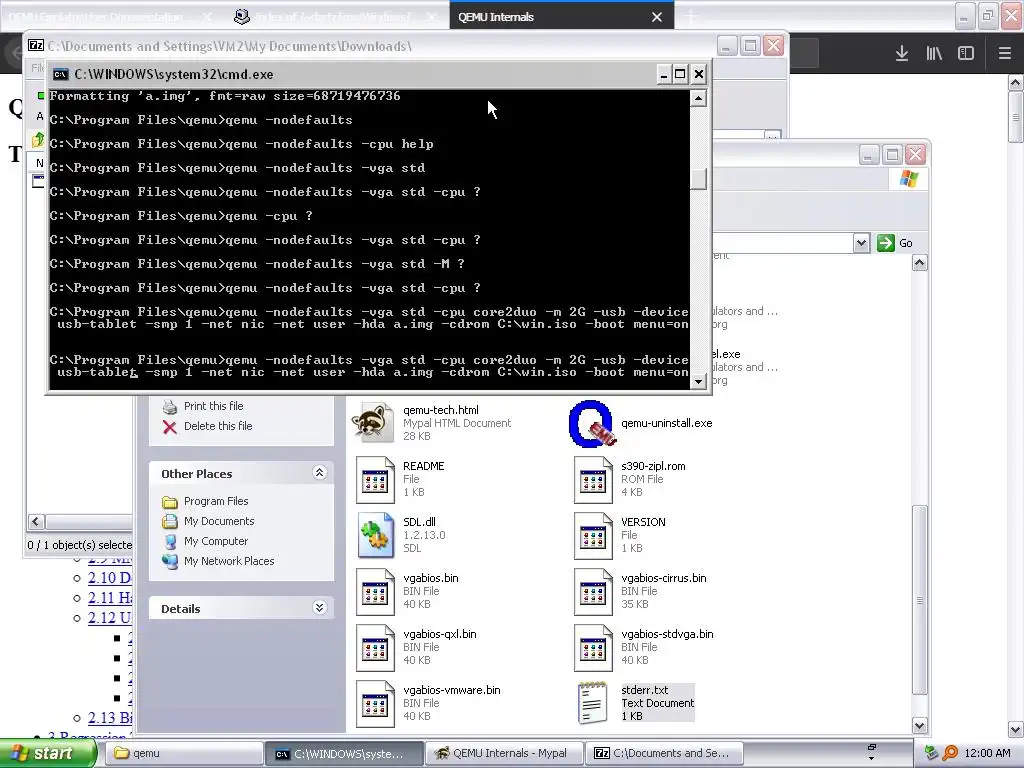The width and height of the screenshot is (1024, 768).
Task: Click the Print this file link
Action: [x=214, y=406]
